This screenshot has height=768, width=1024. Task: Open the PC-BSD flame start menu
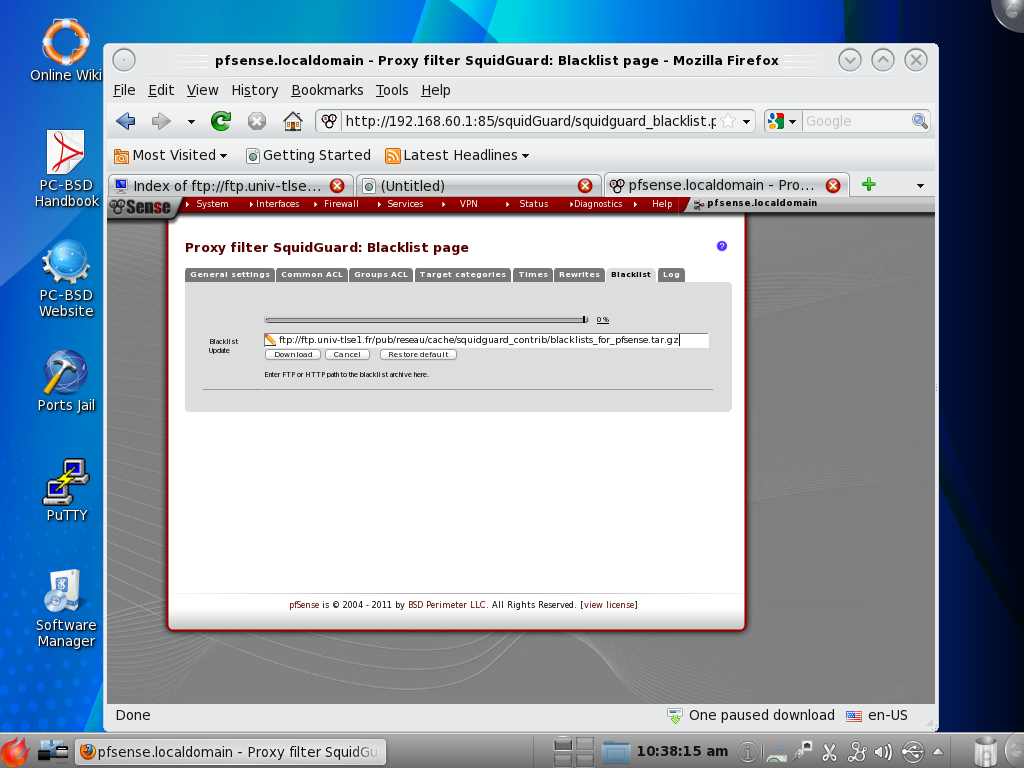pos(15,752)
